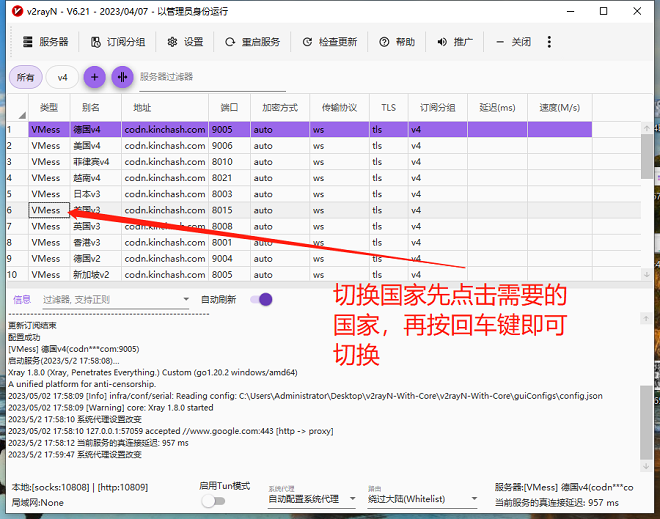Image resolution: width=660 pixels, height=519 pixels.
Task: Toggle the 自动刷新 auto refresh switch
Action: coord(261,299)
